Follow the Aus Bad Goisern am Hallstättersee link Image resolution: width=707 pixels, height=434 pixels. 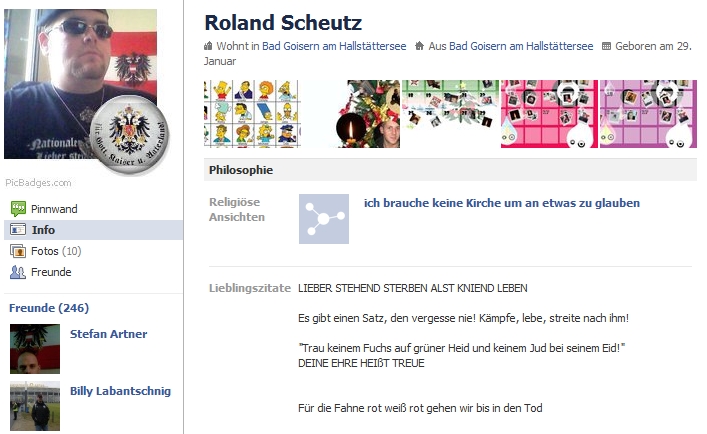tap(521, 46)
